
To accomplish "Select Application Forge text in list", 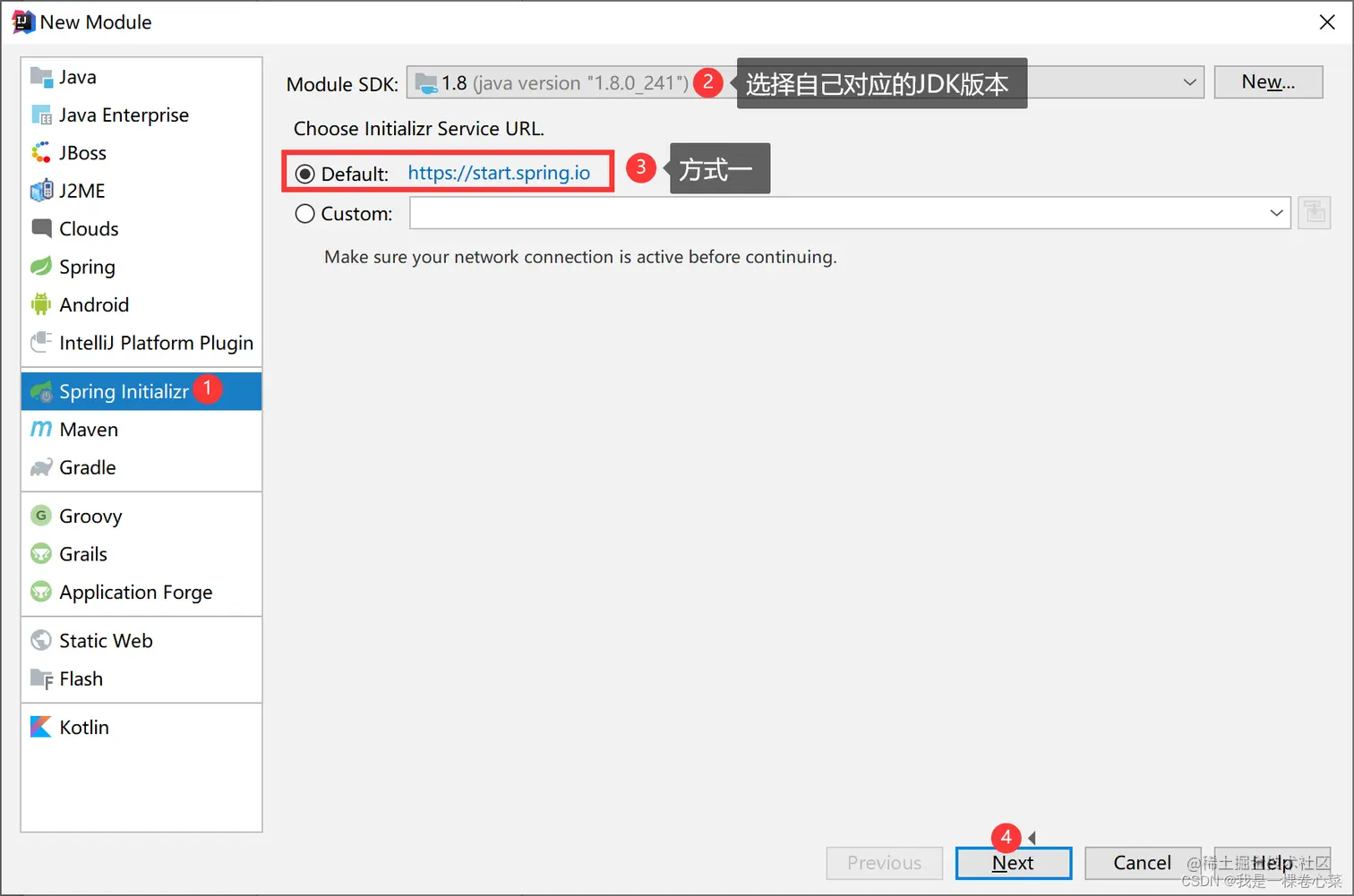I will [136, 593].
